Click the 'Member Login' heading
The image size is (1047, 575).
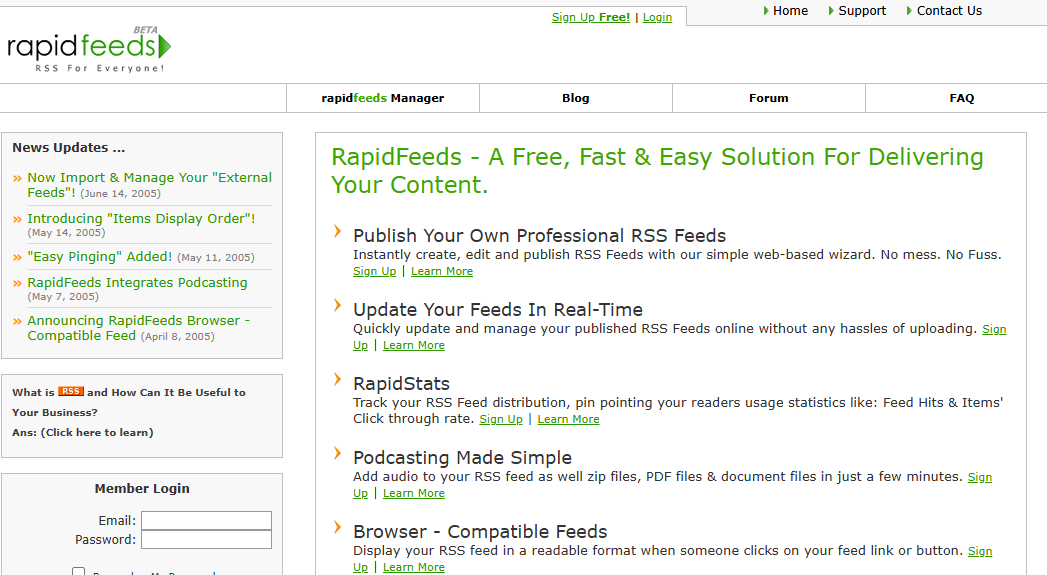tap(142, 489)
